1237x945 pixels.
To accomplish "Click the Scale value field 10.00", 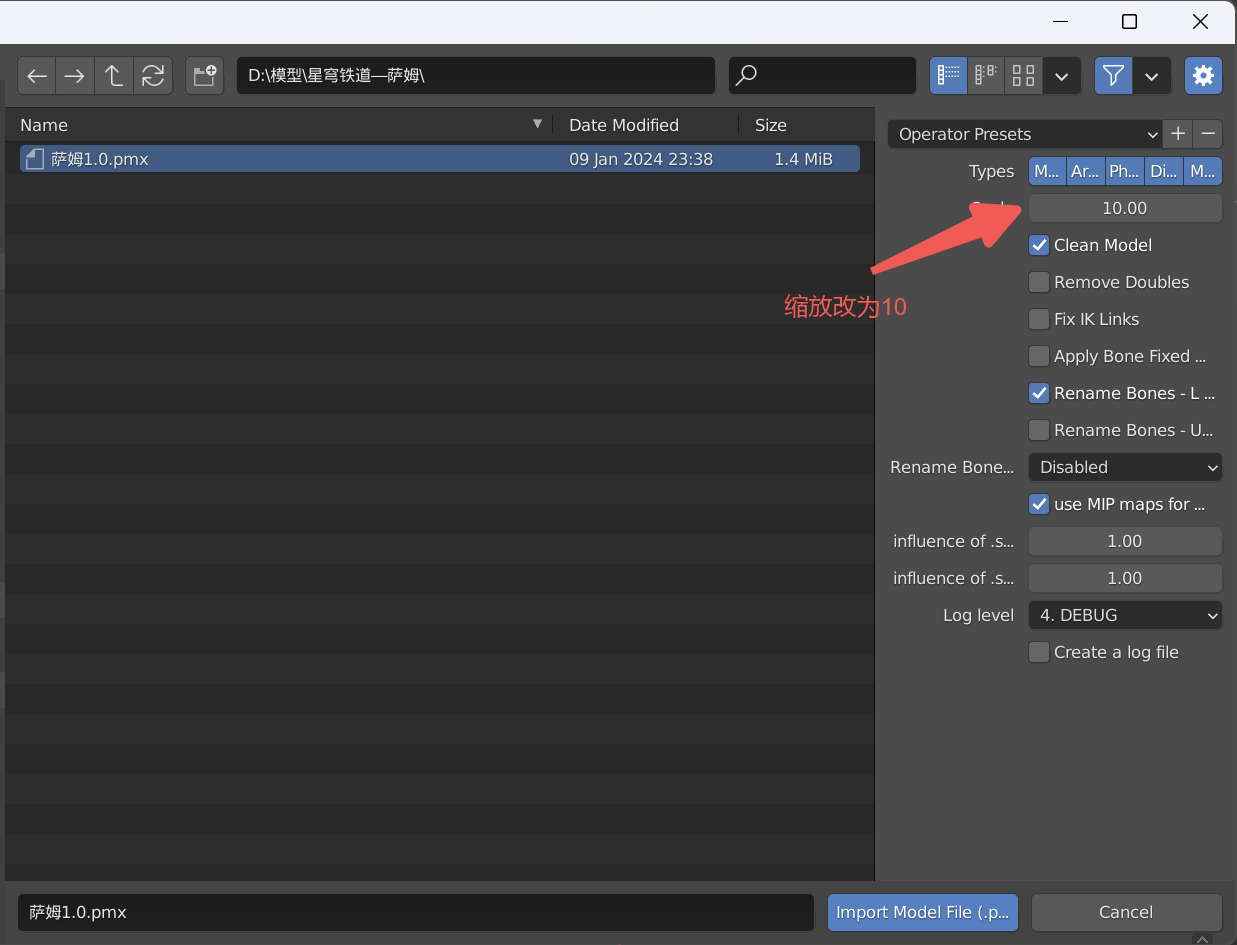I will click(x=1125, y=208).
